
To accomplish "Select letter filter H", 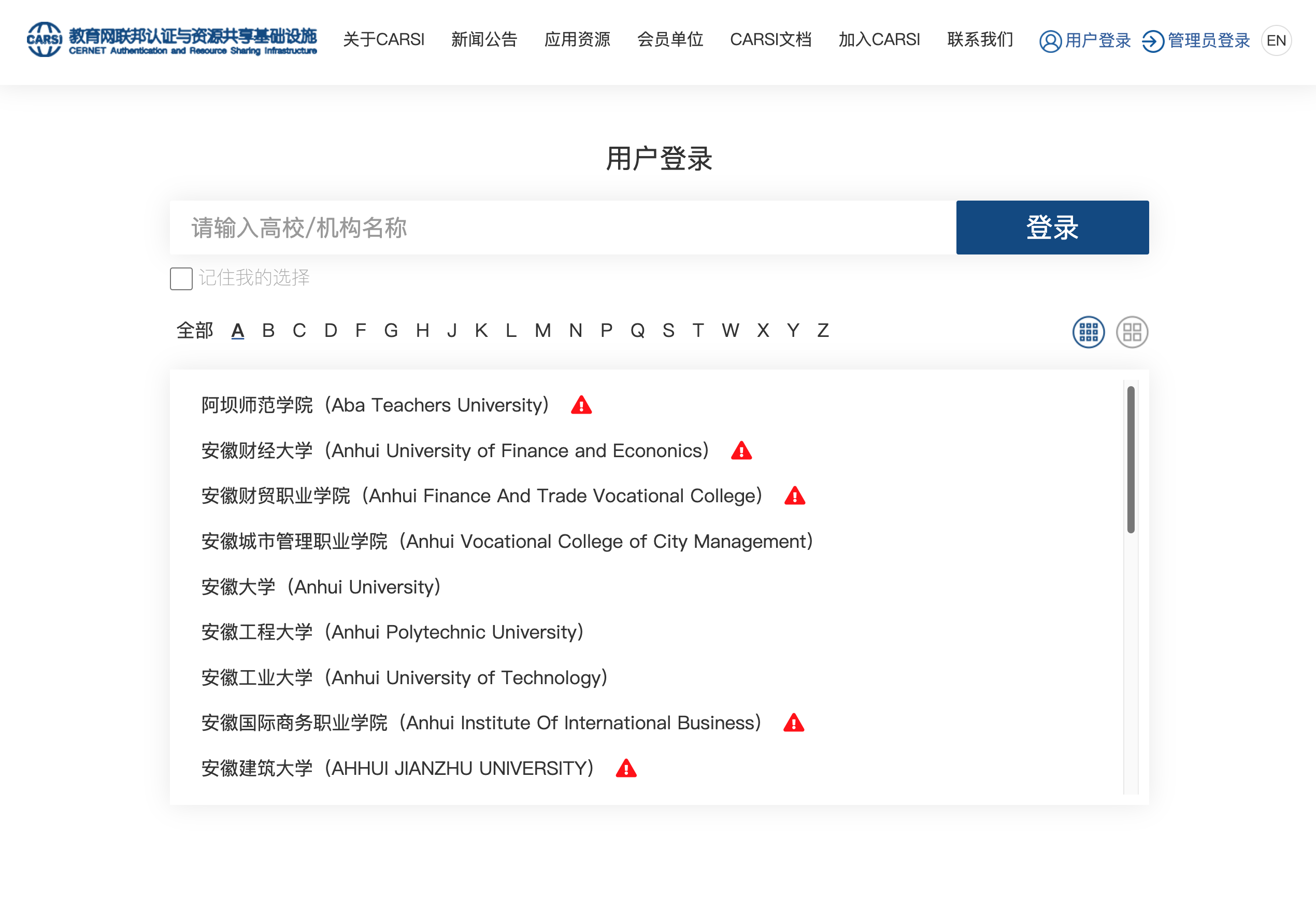I will [422, 330].
